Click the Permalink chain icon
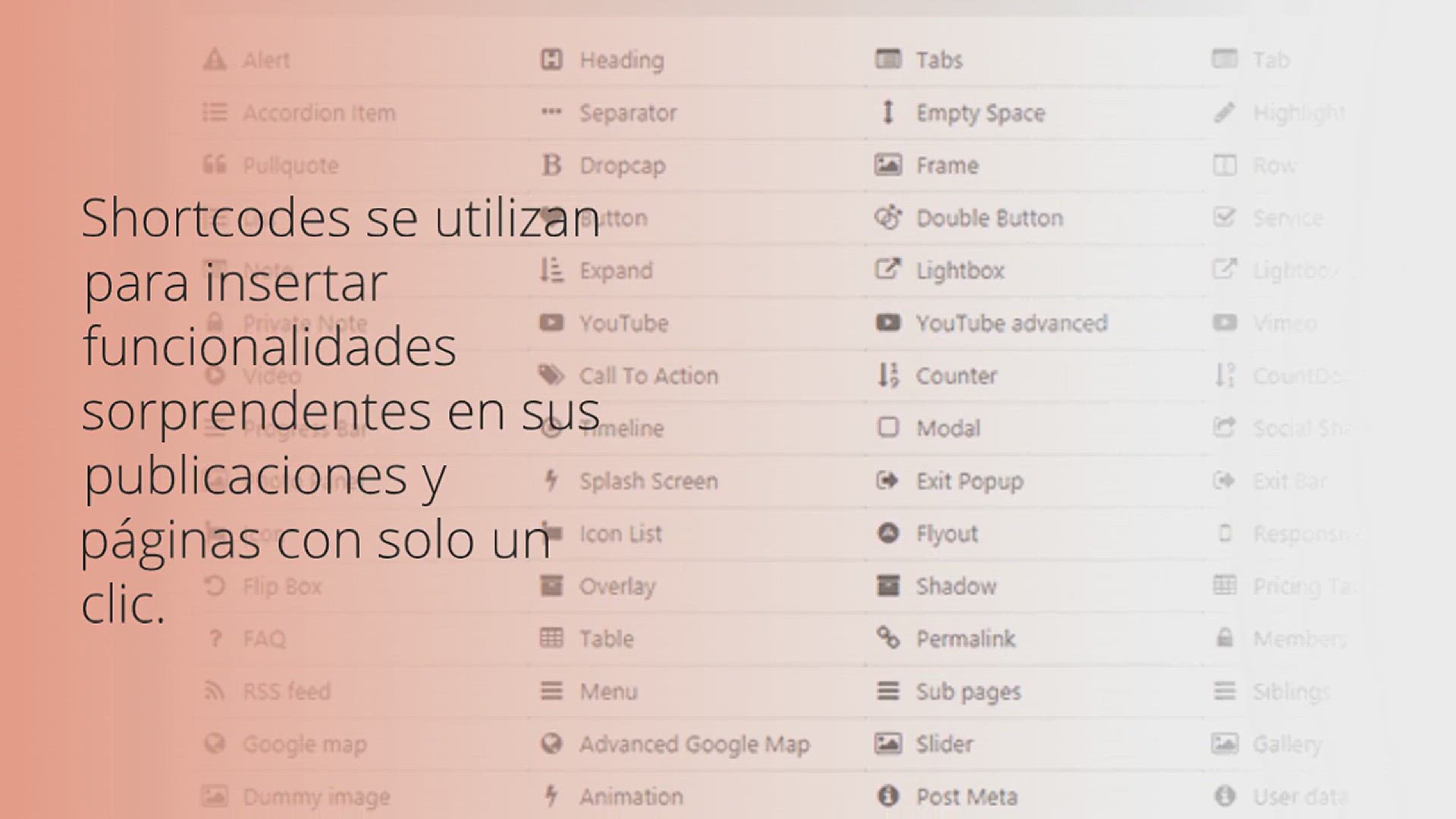This screenshot has width=1456, height=819. point(888,639)
